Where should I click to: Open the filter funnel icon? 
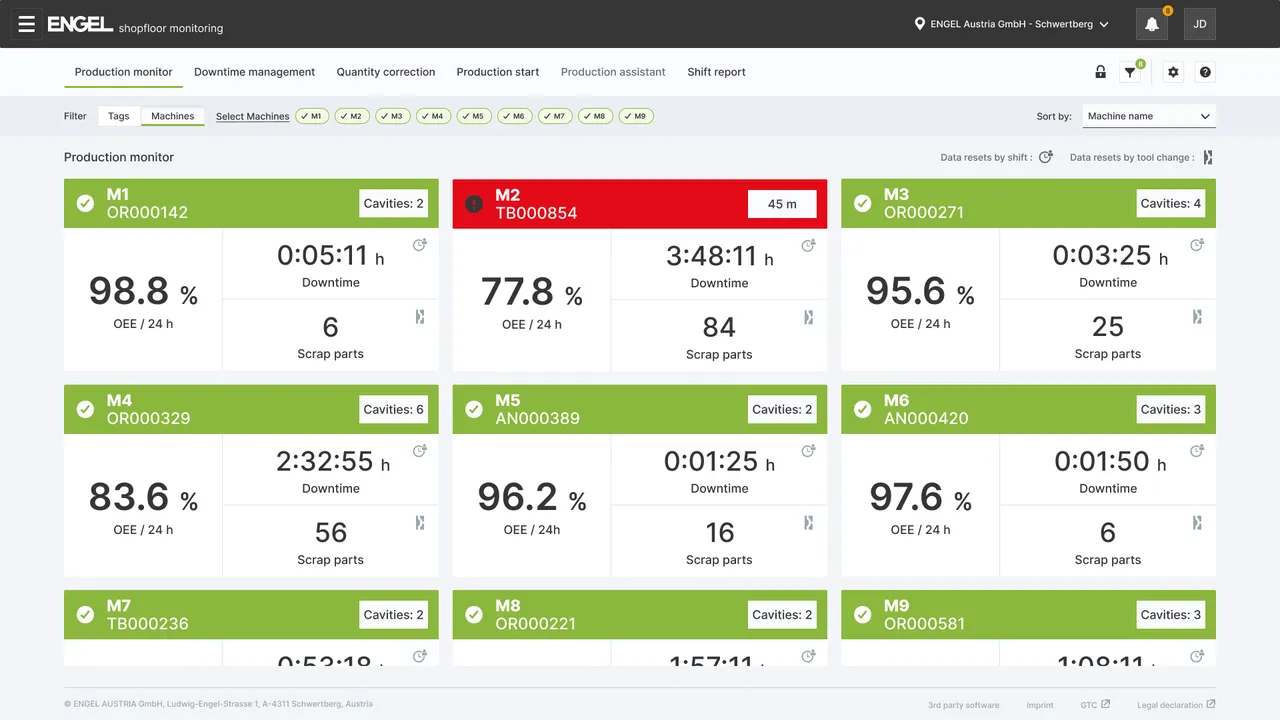pos(1130,72)
